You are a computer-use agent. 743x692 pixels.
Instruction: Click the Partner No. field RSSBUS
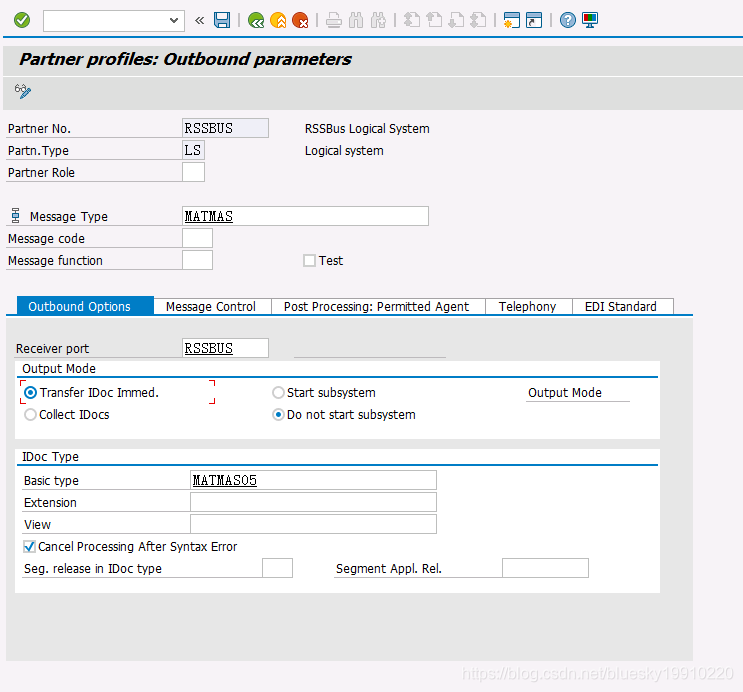pos(226,128)
